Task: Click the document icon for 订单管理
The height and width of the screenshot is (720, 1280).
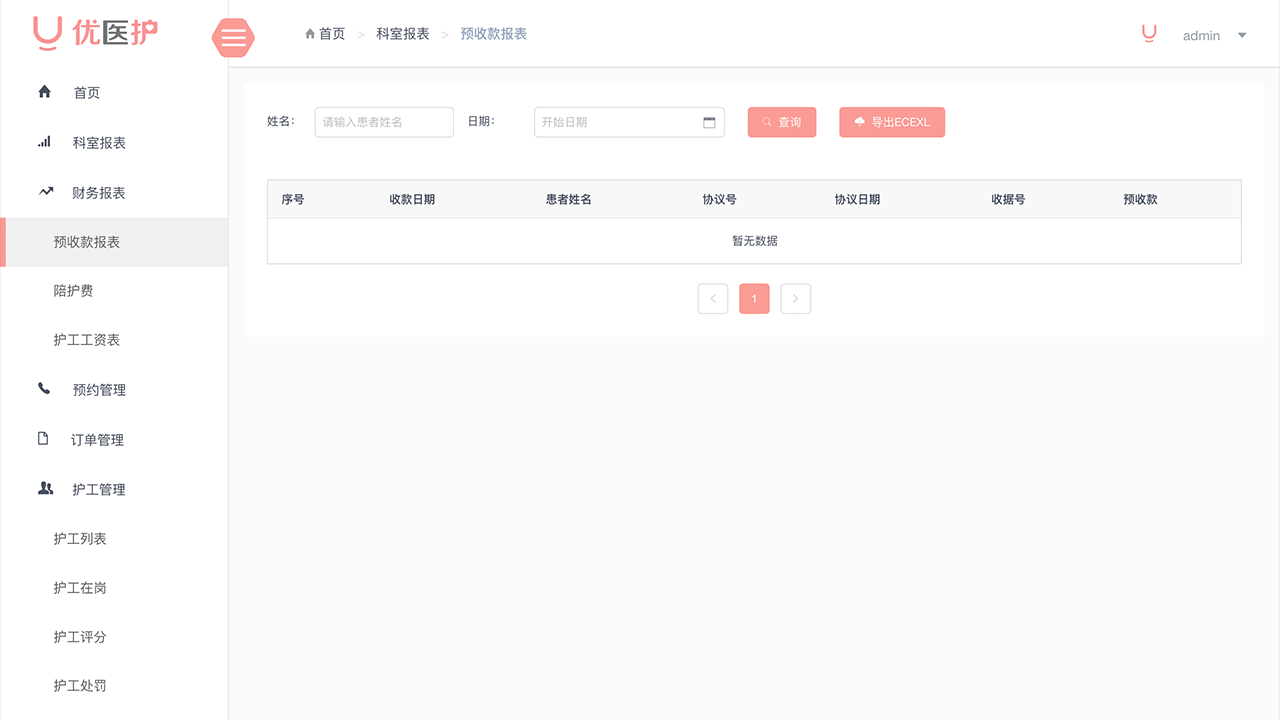Action: (44, 438)
